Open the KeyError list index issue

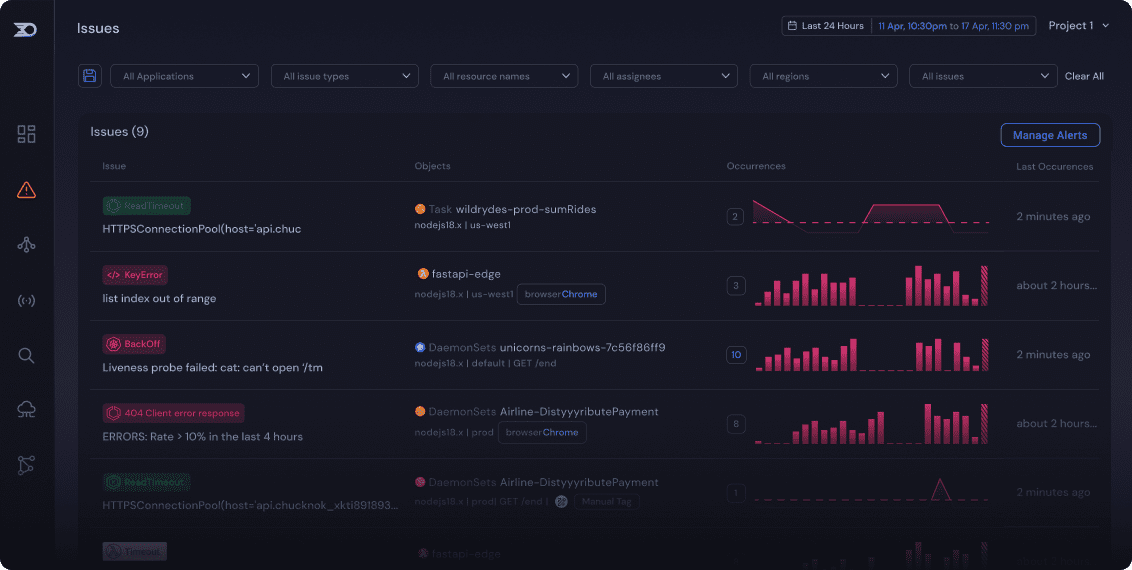coord(159,298)
